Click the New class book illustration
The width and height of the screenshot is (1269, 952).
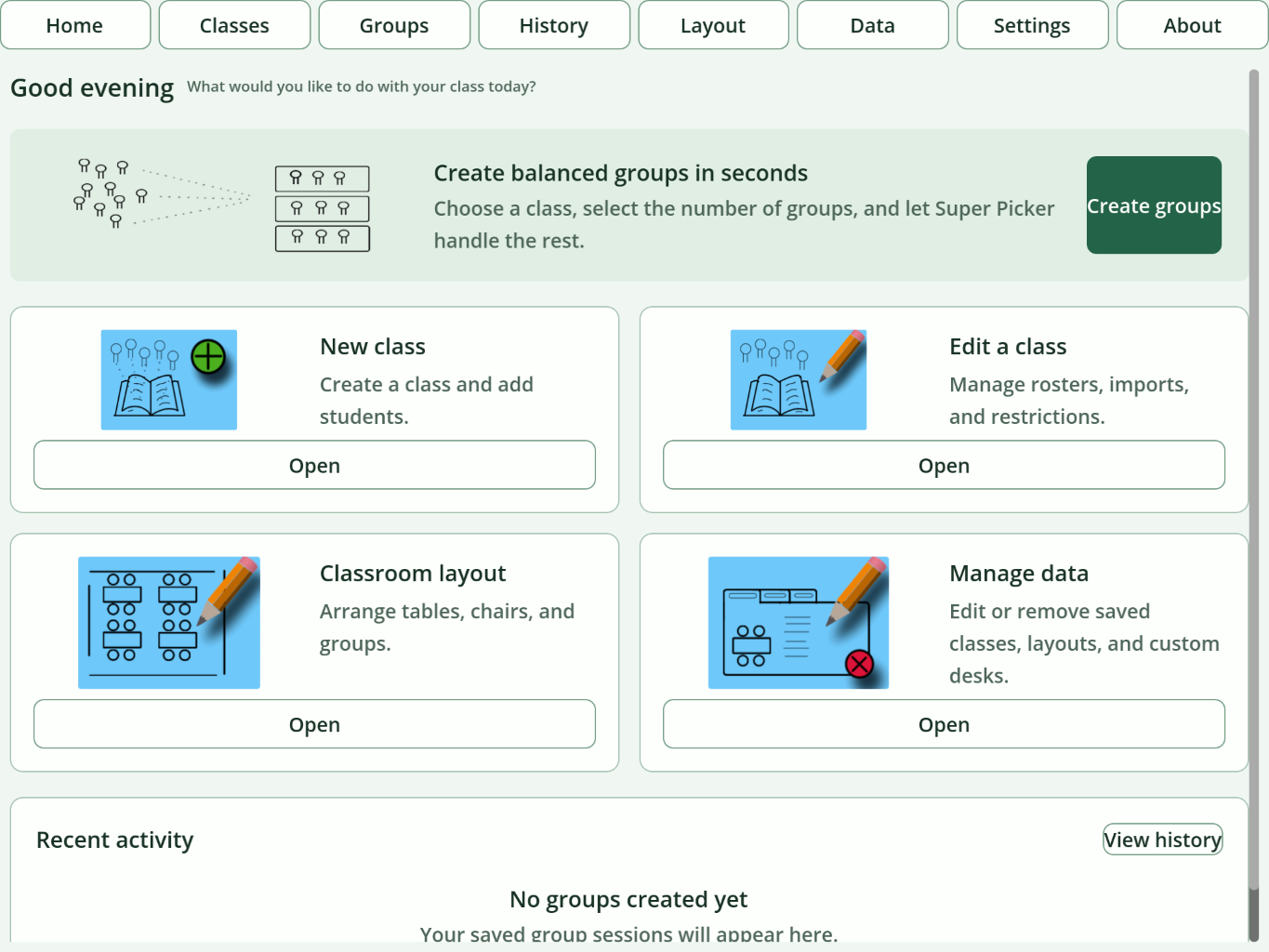click(169, 379)
